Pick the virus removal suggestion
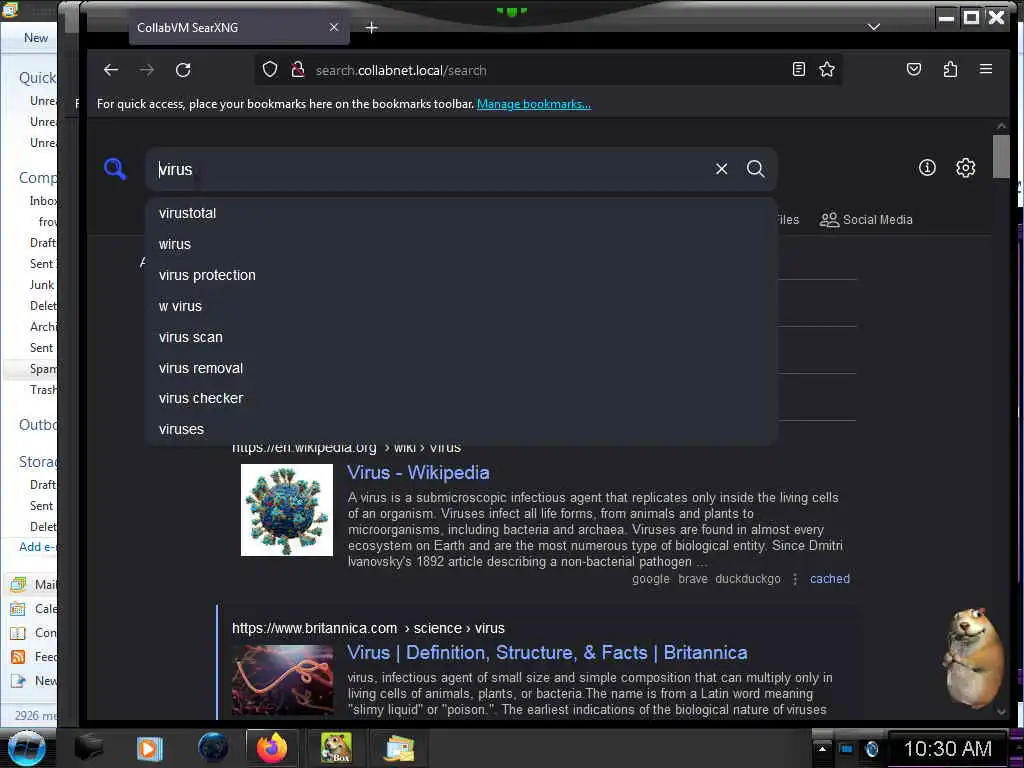Image resolution: width=1024 pixels, height=768 pixels. click(461, 368)
